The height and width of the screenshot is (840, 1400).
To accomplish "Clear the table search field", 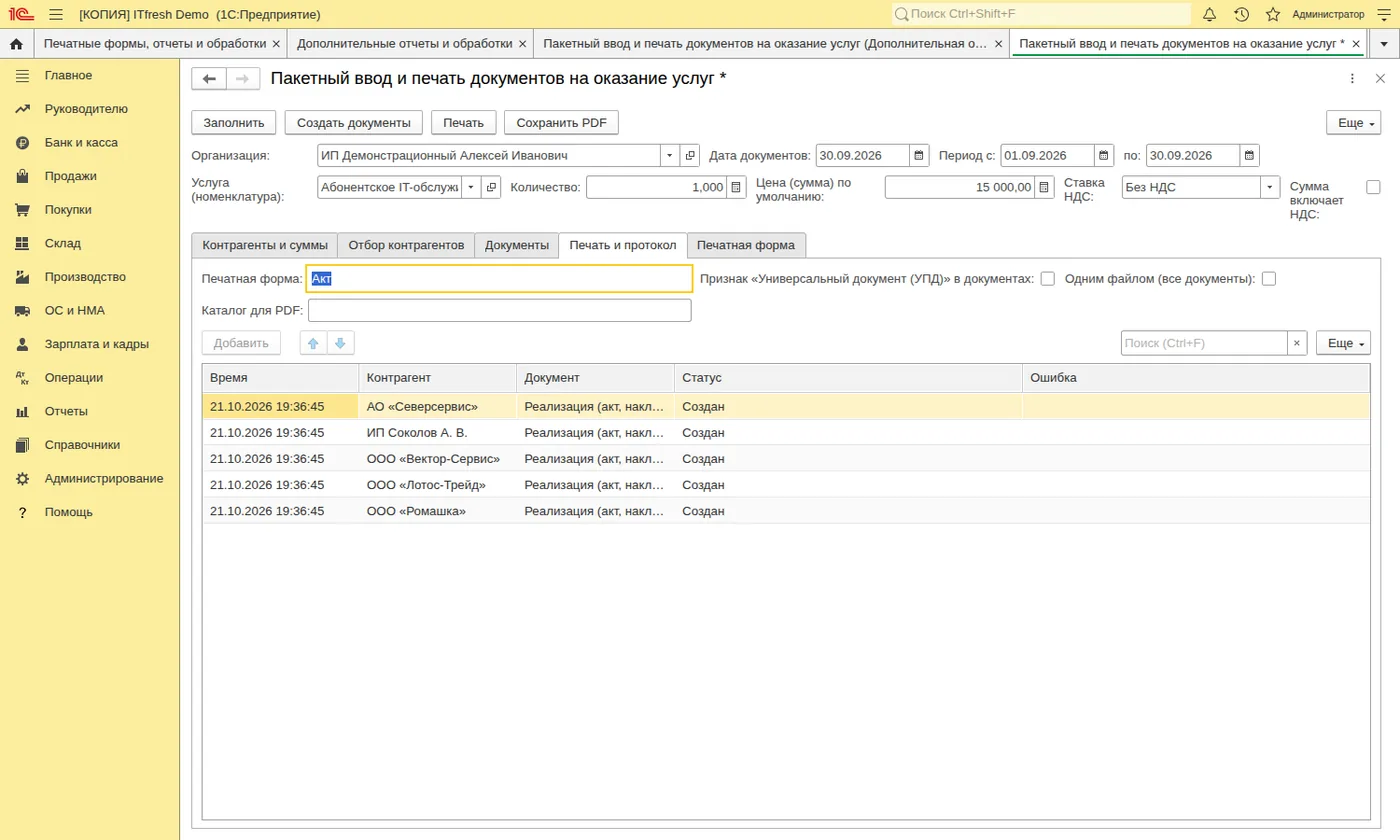I will point(1297,343).
